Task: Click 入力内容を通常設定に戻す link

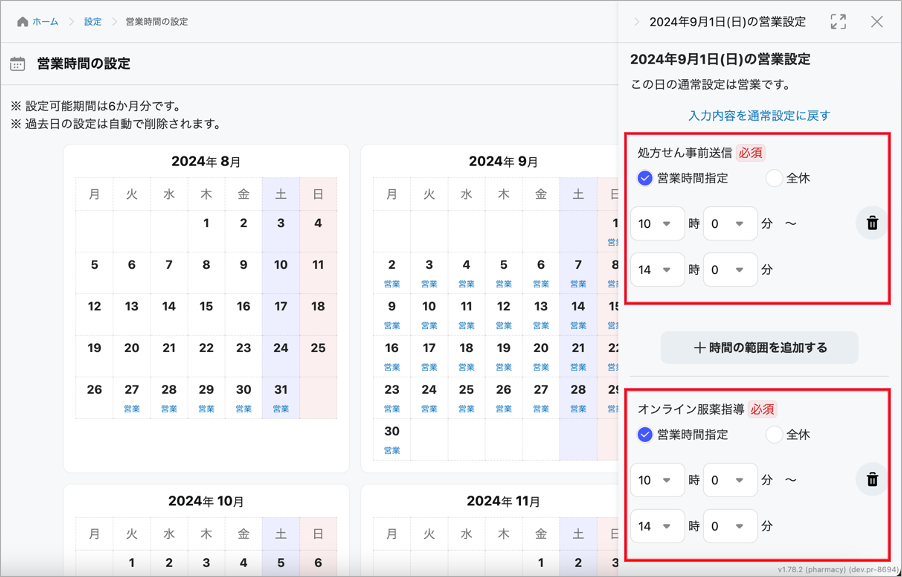Action: (x=759, y=116)
